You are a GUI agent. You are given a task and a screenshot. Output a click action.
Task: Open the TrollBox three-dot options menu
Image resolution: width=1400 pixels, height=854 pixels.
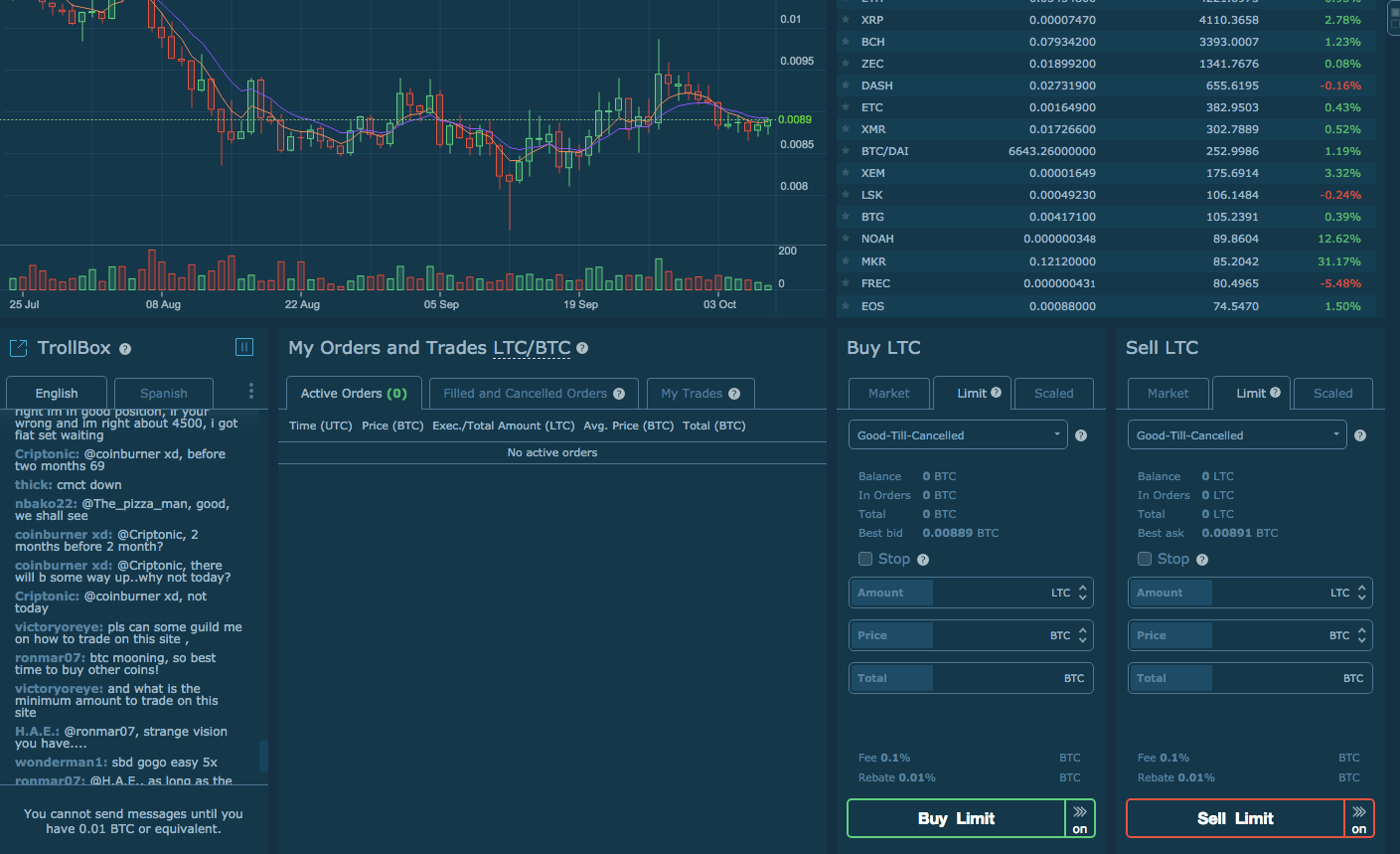pos(251,391)
